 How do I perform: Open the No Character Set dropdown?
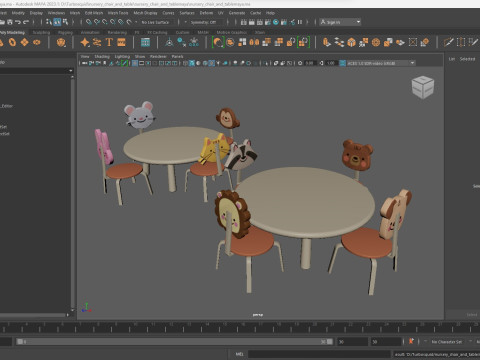pyautogui.click(x=448, y=342)
